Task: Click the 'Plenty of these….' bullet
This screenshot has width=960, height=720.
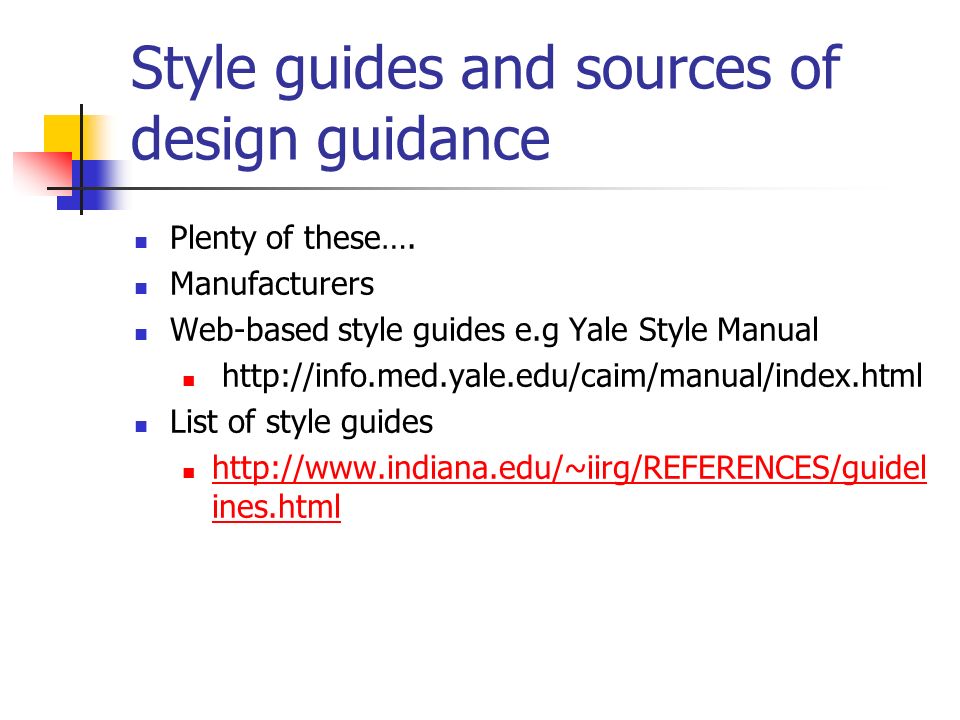Action: coord(293,238)
